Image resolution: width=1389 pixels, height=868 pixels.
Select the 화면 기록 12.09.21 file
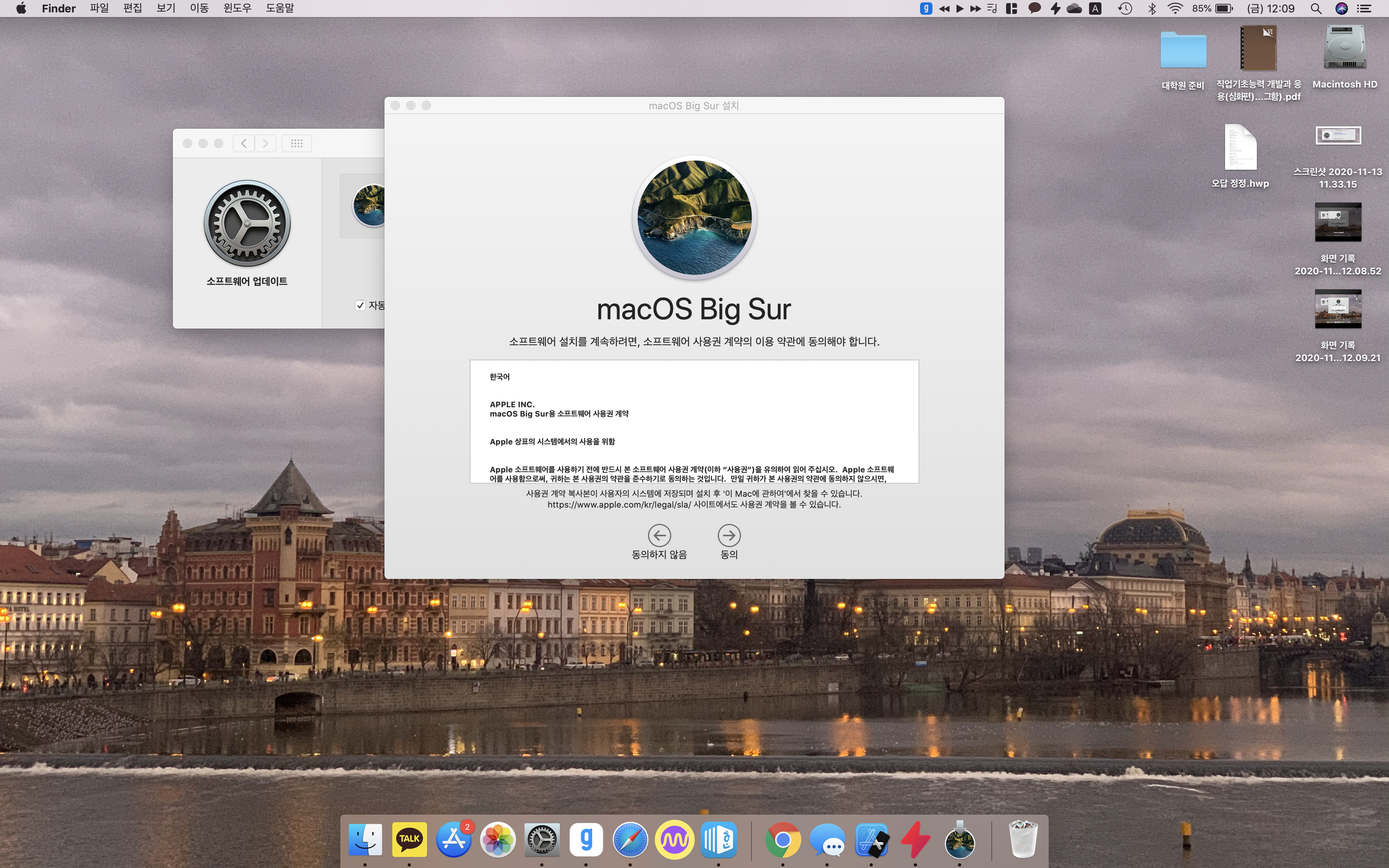tap(1338, 309)
